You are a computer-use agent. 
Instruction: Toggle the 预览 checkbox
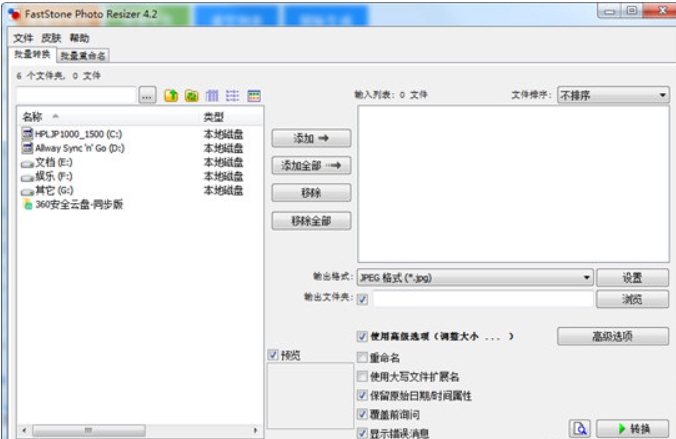click(272, 355)
